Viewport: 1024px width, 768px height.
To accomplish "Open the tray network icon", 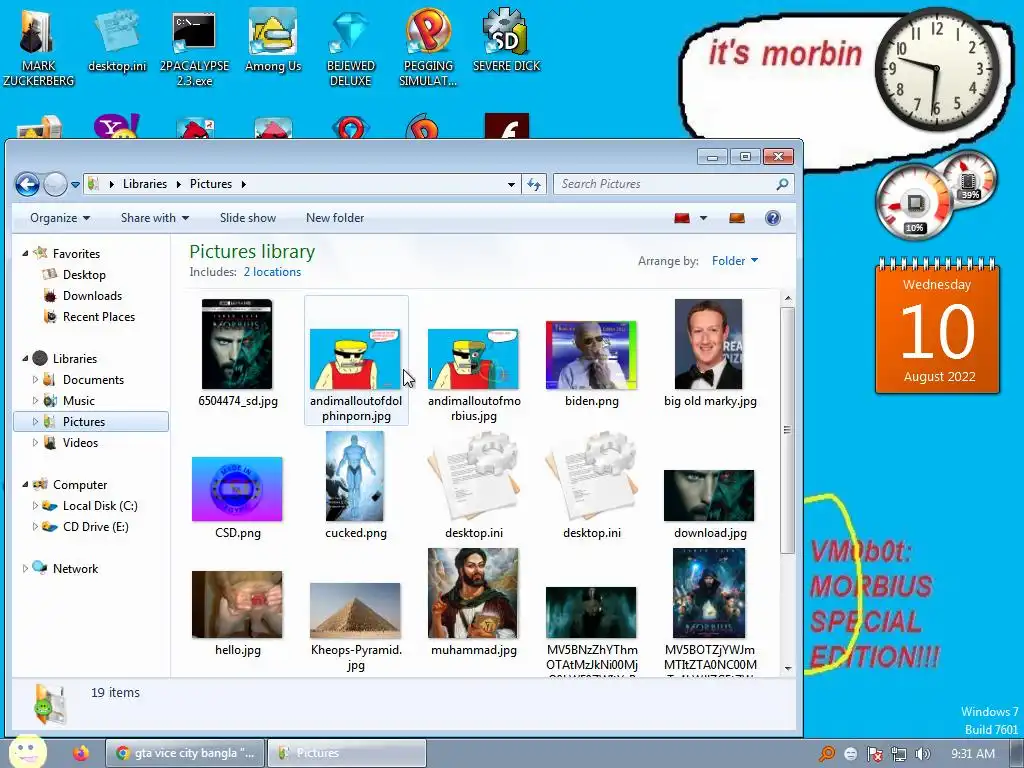I will [899, 754].
